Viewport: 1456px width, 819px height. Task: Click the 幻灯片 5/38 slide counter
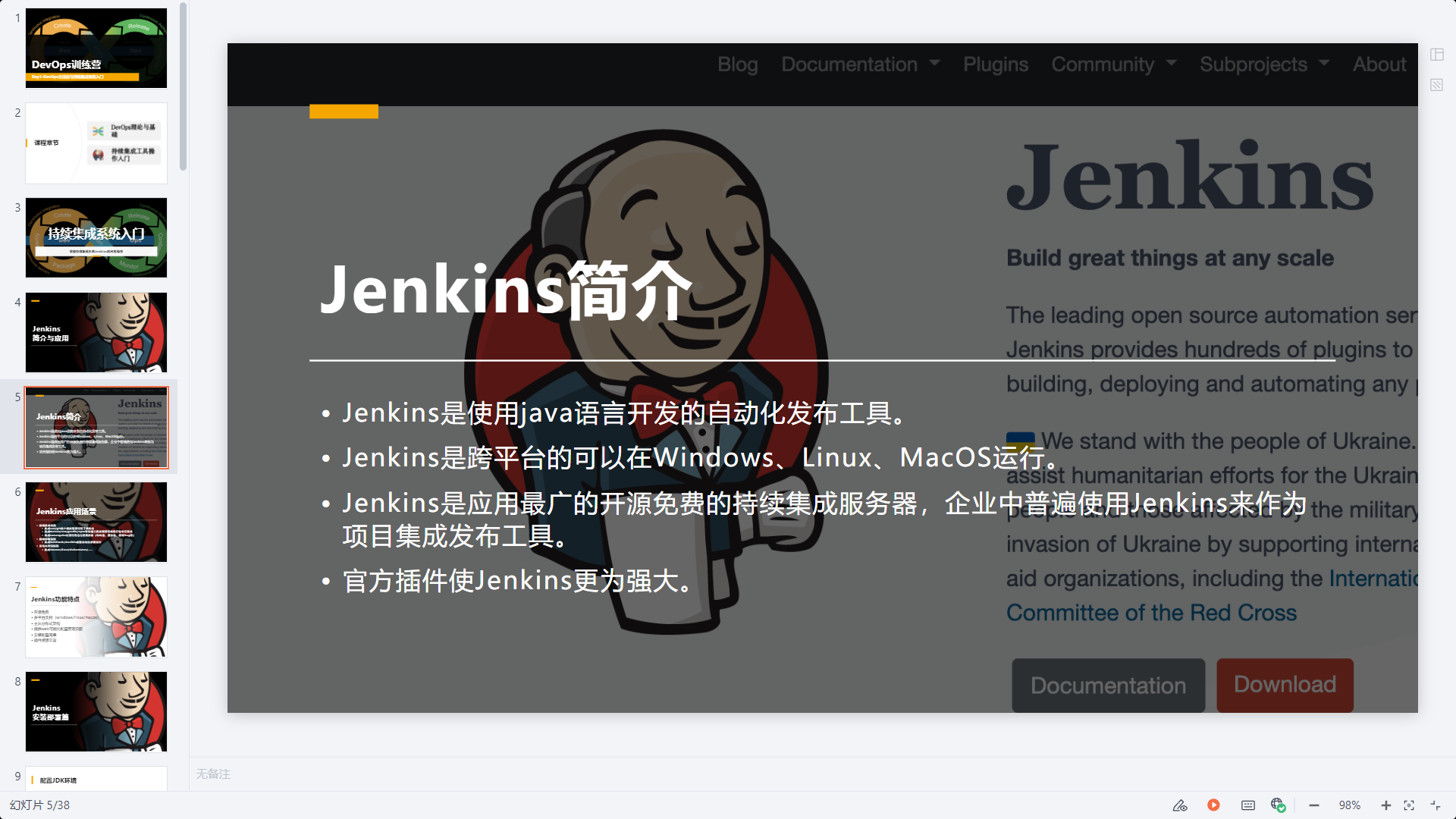(x=39, y=805)
